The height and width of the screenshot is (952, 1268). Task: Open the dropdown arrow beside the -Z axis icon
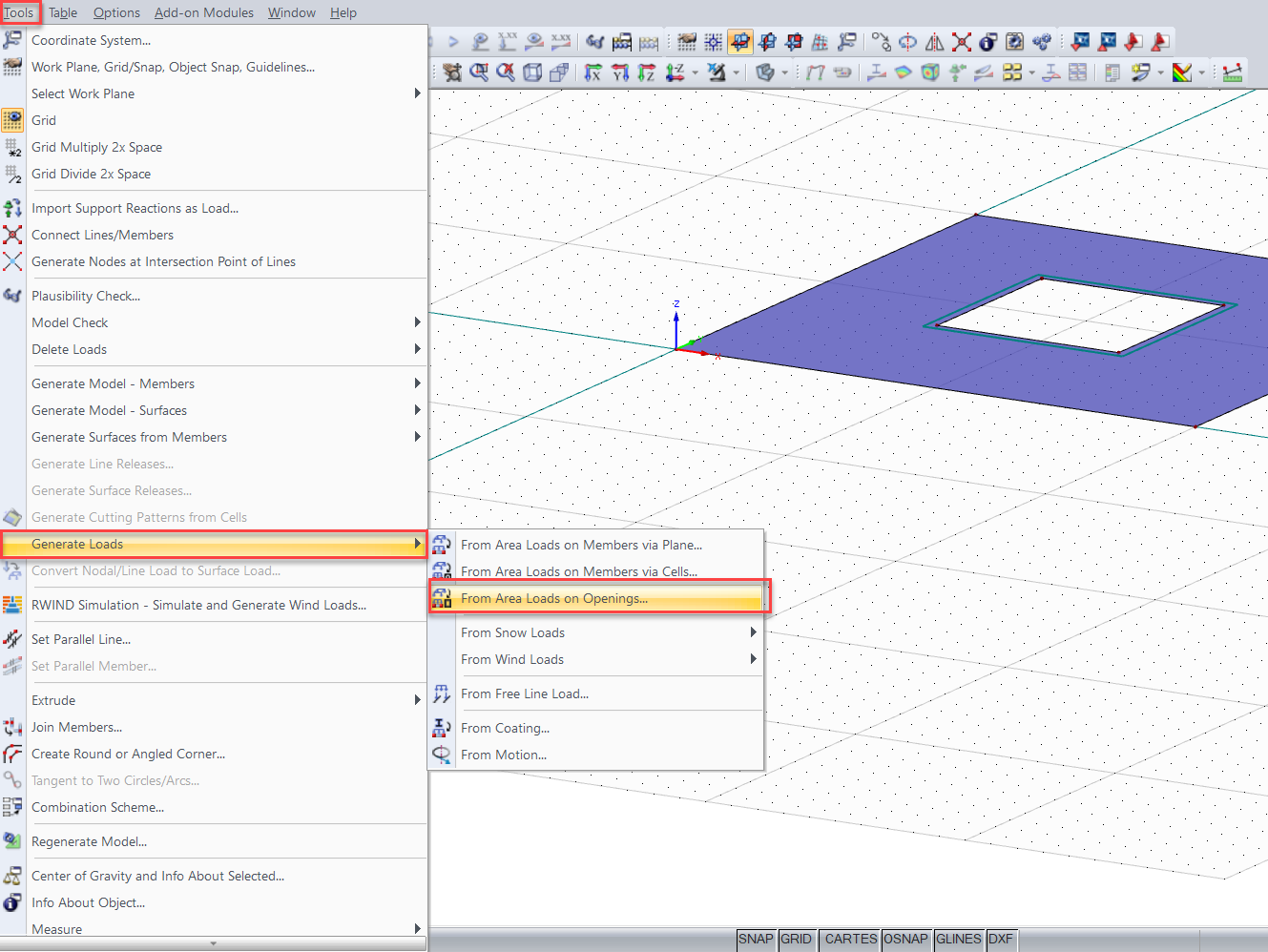[x=696, y=72]
